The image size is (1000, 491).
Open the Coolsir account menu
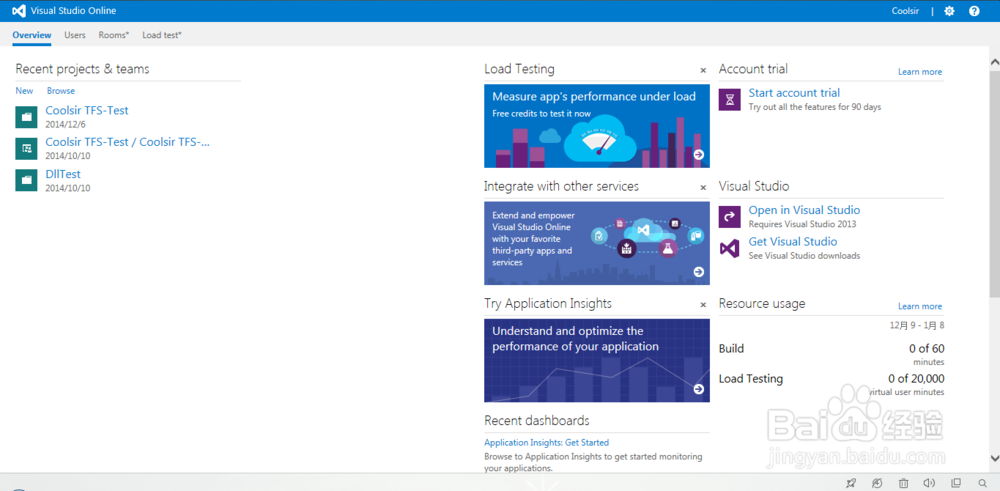905,11
